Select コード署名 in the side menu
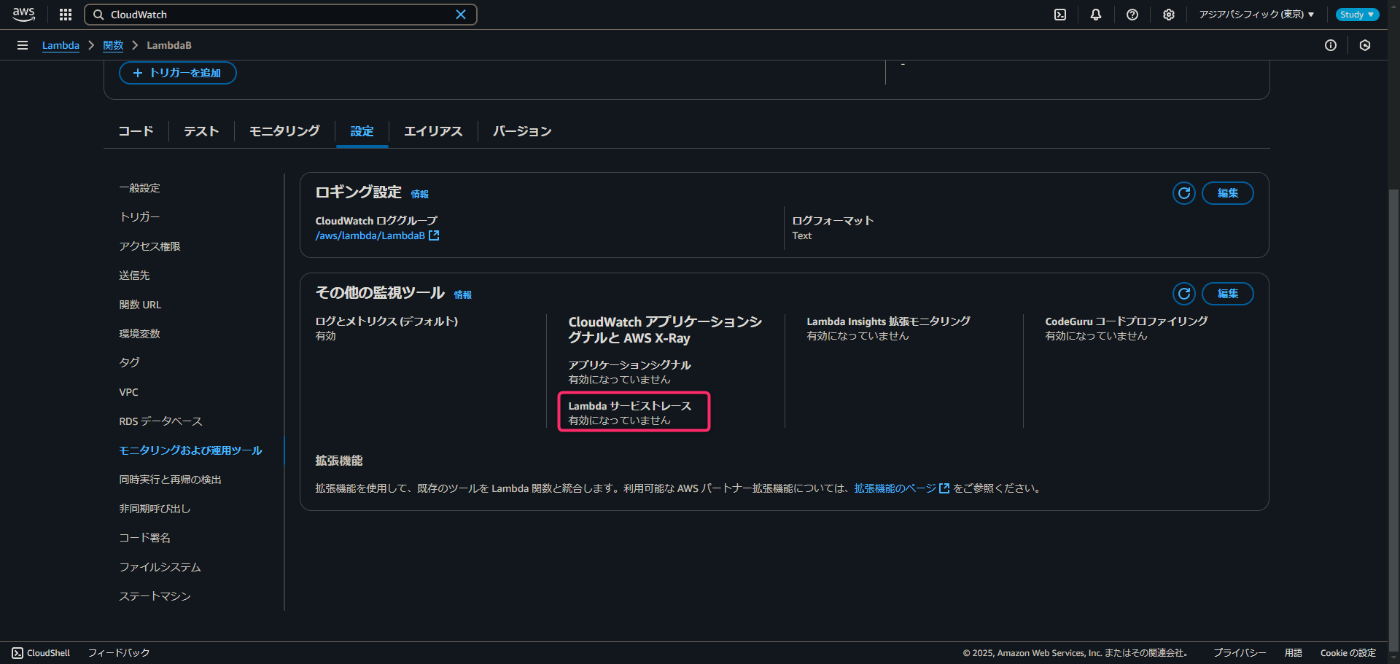The width and height of the screenshot is (1400, 664). point(144,537)
